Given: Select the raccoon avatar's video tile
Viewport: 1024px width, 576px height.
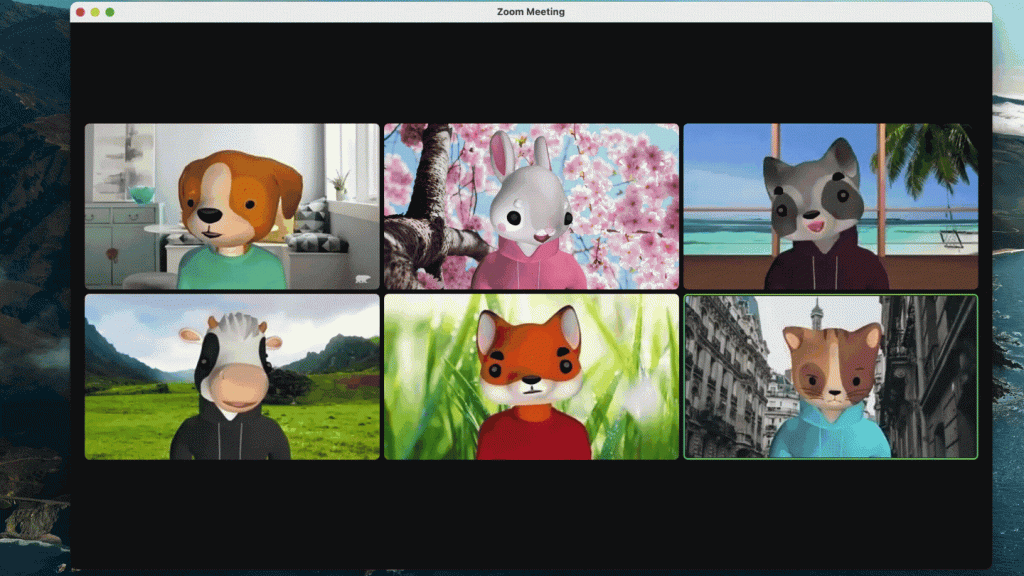Looking at the screenshot, I should 831,205.
